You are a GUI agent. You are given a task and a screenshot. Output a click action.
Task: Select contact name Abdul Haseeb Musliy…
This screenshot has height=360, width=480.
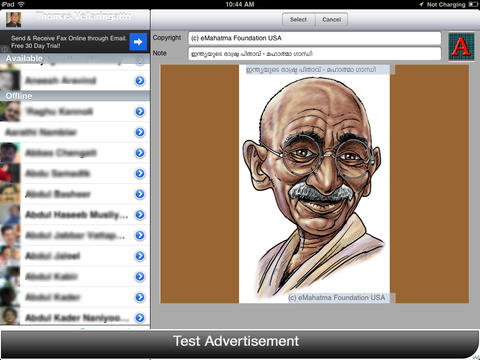[77, 215]
